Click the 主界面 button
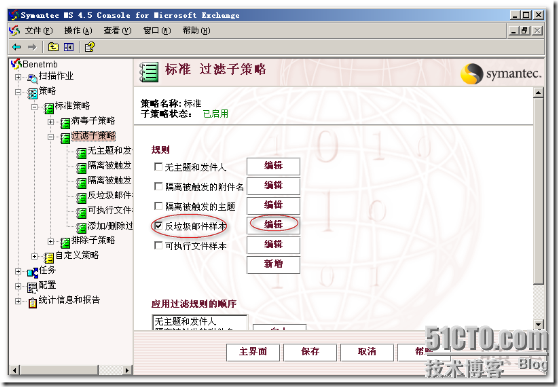The width and height of the screenshot is (558, 387). click(253, 352)
